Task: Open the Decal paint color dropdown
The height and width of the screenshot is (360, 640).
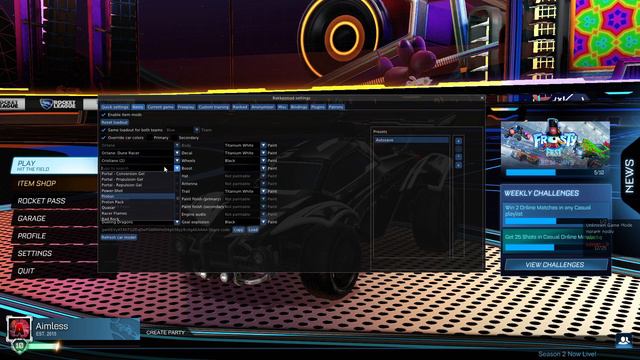Action: point(263,153)
